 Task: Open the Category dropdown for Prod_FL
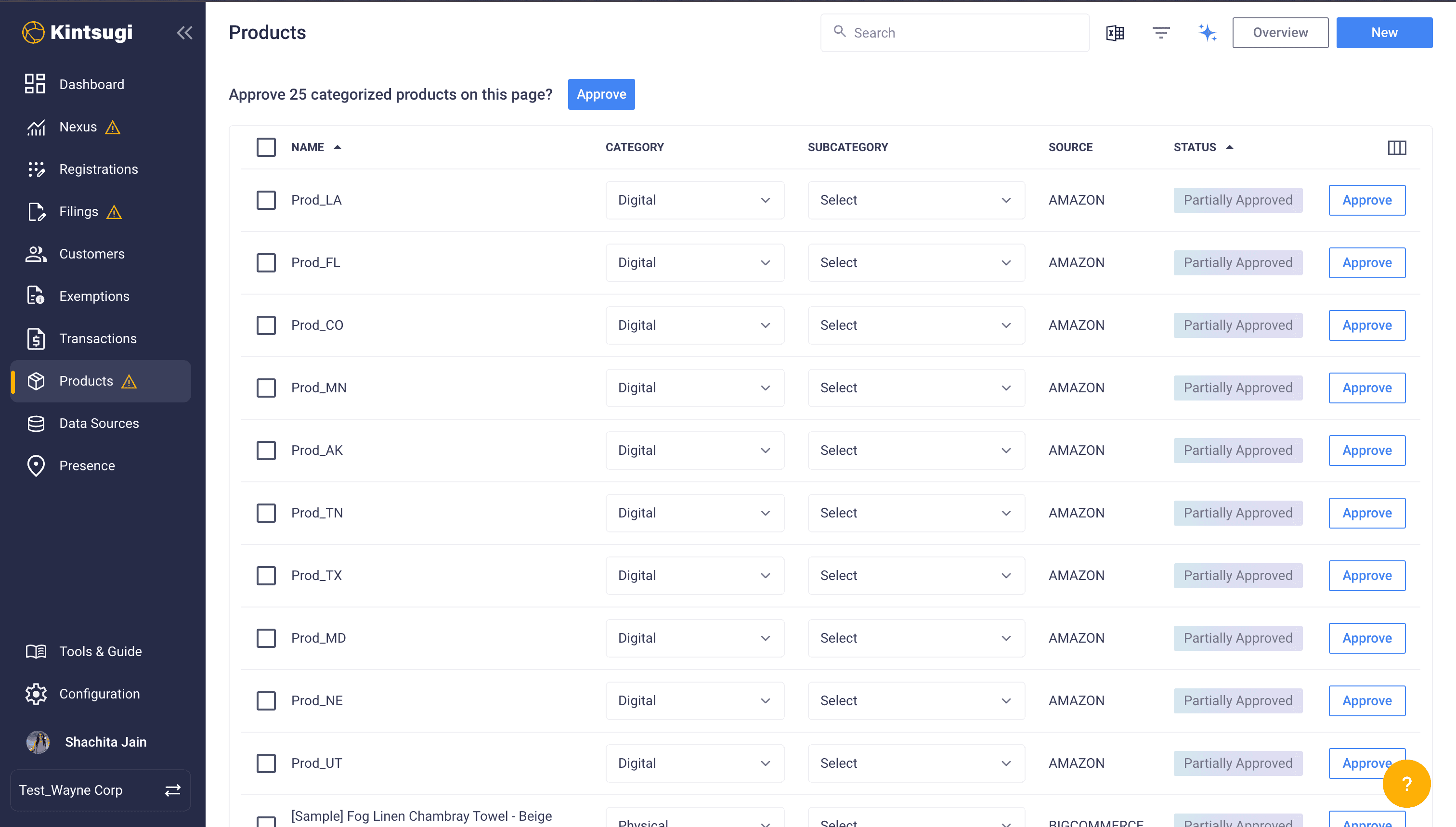[x=694, y=262]
